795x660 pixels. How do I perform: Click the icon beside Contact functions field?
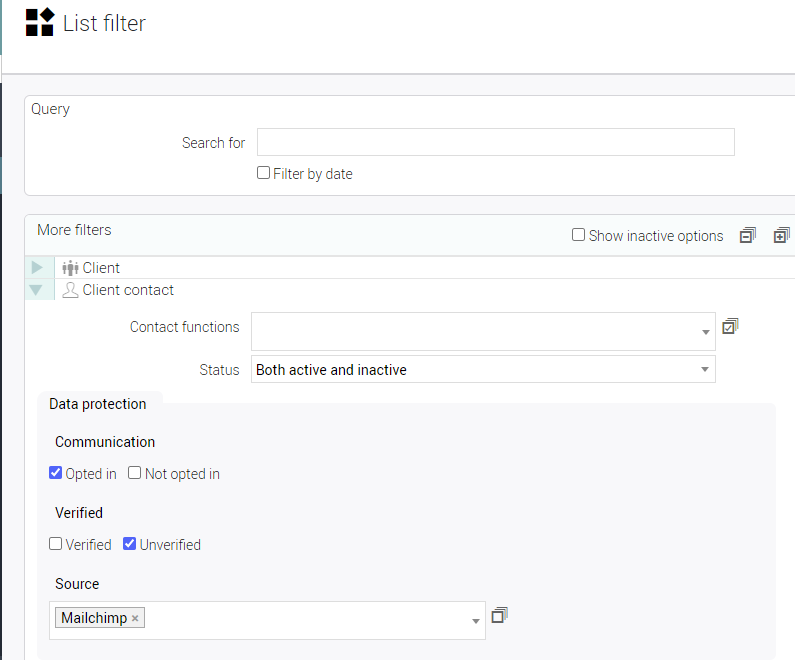pyautogui.click(x=730, y=326)
